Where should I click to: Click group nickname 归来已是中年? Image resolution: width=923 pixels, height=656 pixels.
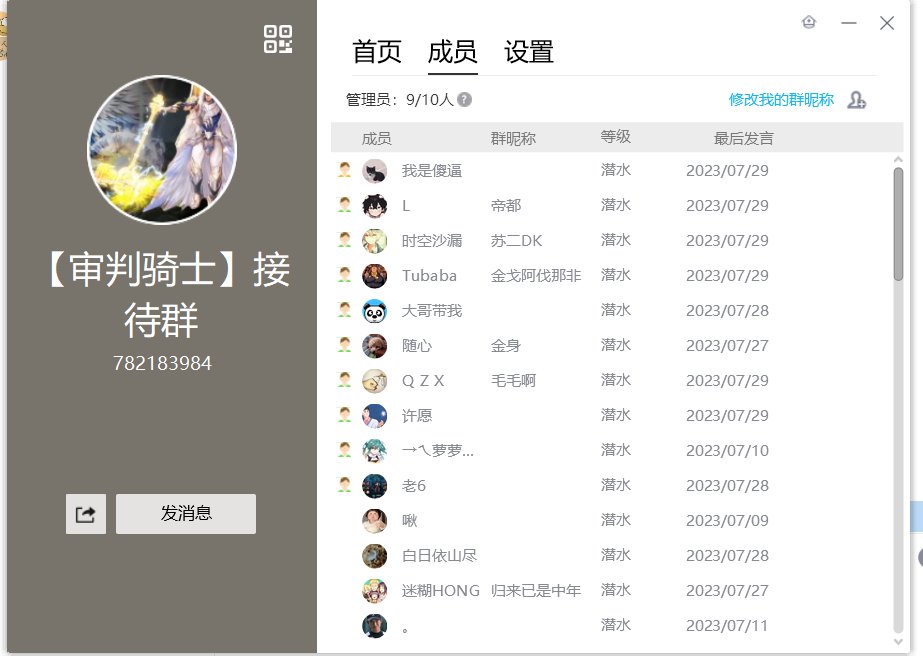pos(536,591)
